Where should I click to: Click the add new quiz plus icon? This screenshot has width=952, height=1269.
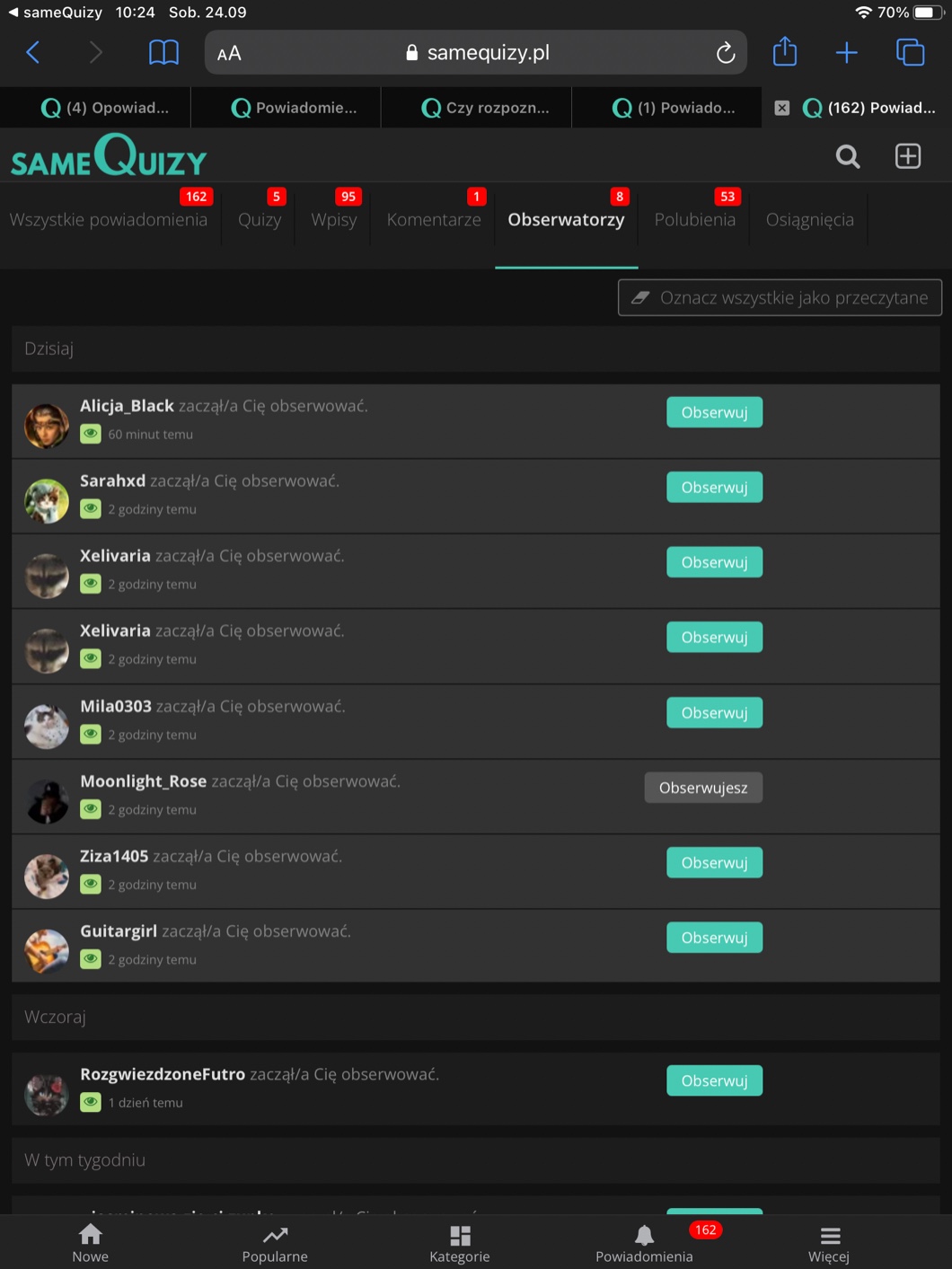tap(908, 155)
